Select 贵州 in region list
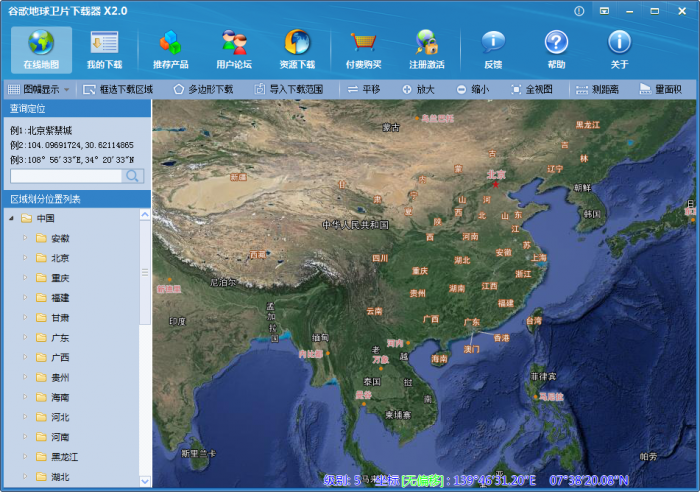The height and width of the screenshot is (492, 700). tap(60, 378)
